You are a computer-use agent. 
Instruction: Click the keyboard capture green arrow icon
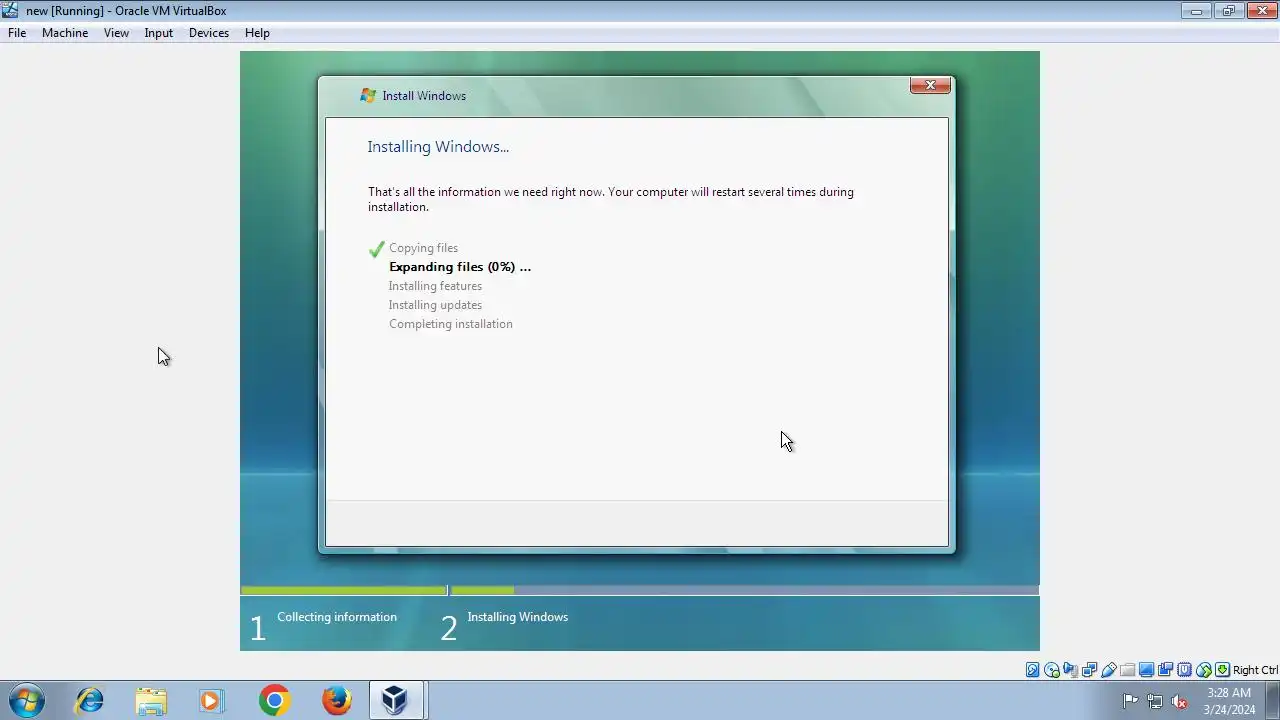1222,670
